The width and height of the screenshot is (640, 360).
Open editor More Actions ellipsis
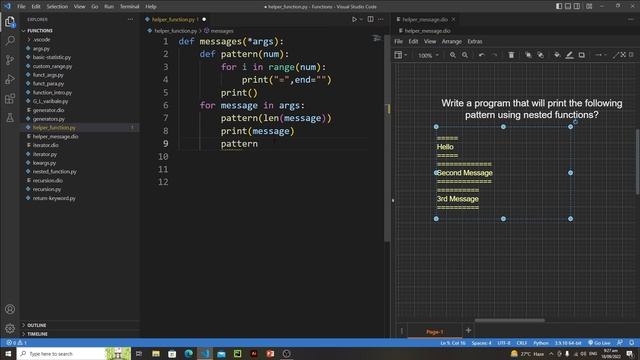[x=380, y=19]
